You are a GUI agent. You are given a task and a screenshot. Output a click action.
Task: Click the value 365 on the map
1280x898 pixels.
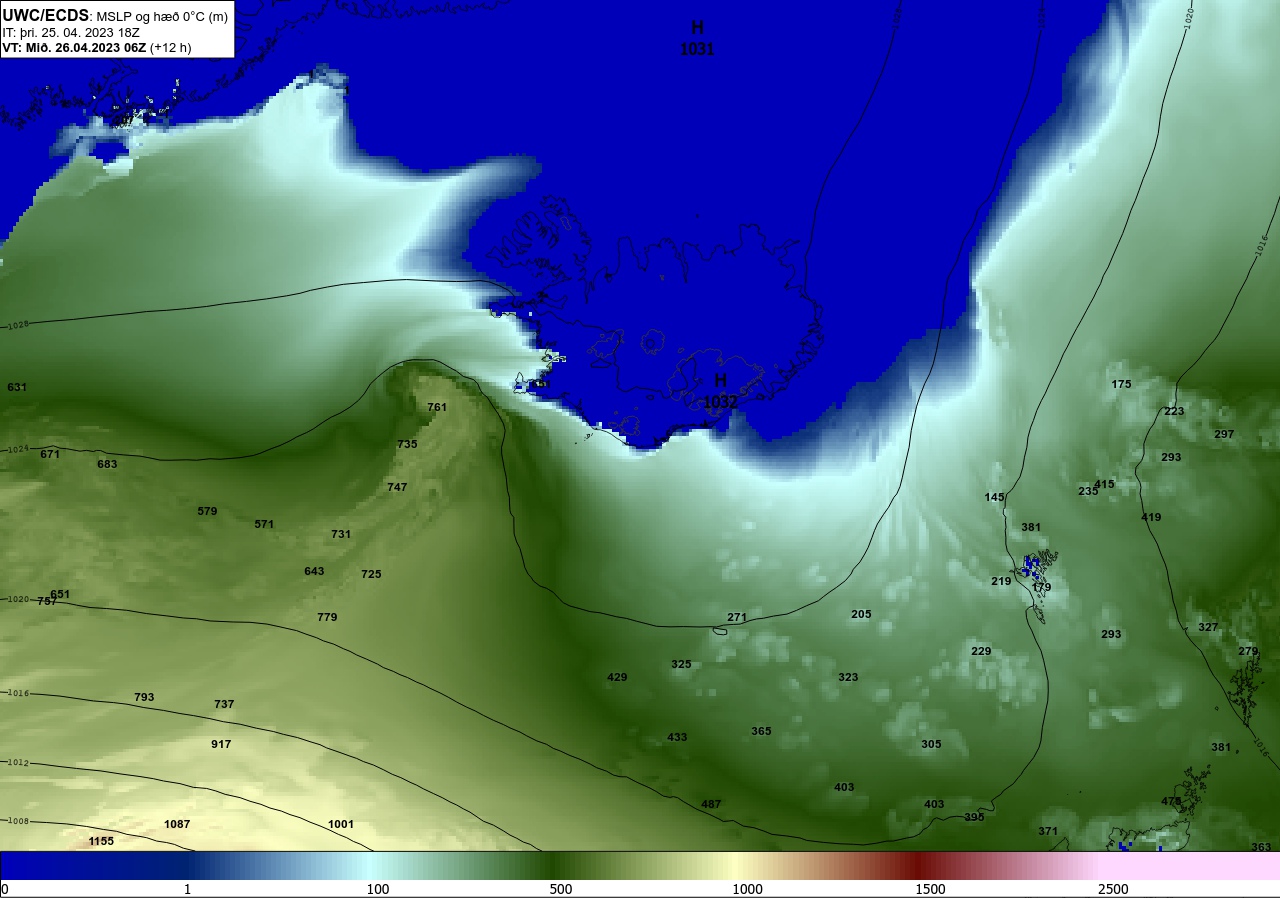[x=761, y=731]
